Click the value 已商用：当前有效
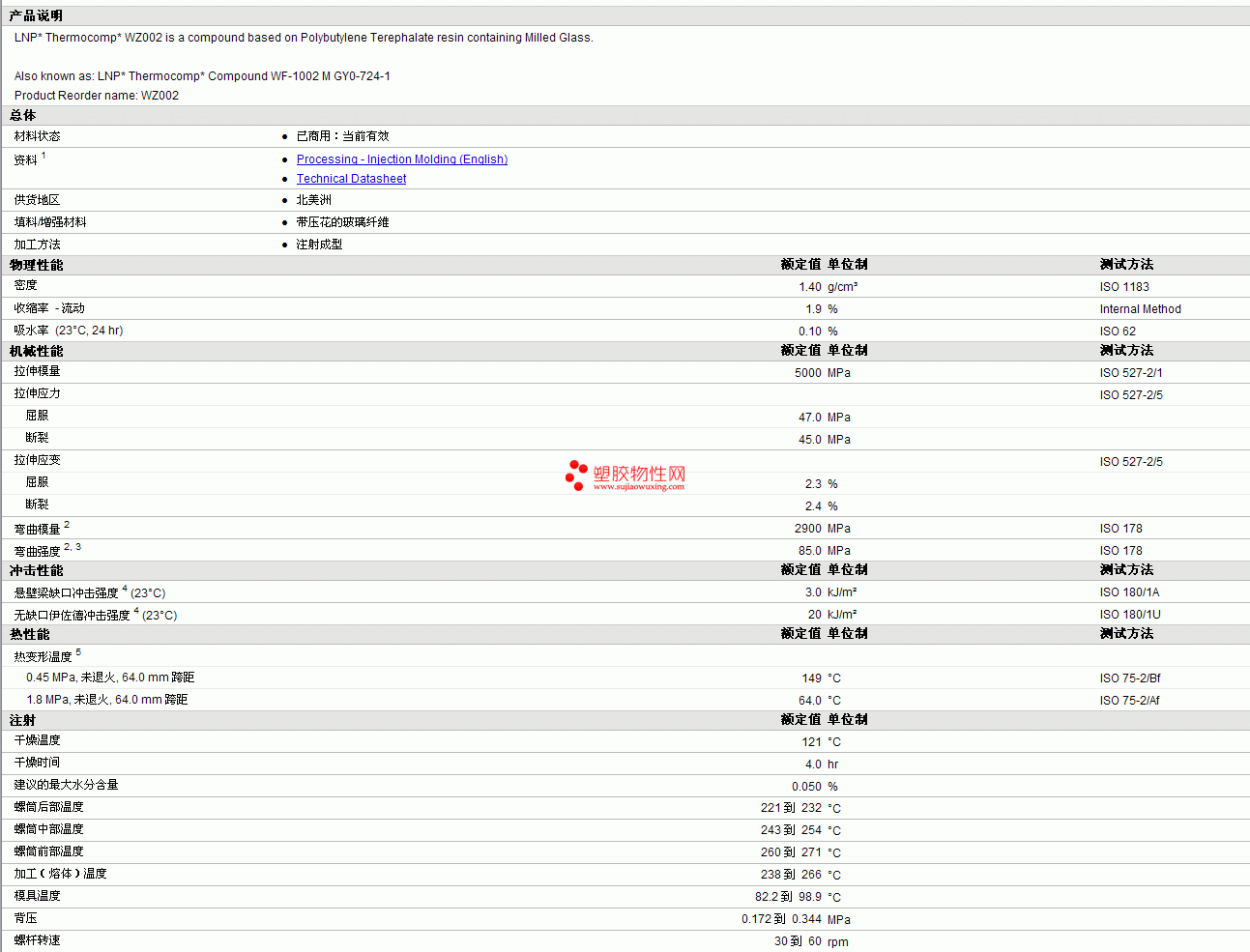Image resolution: width=1250 pixels, height=952 pixels. point(342,136)
